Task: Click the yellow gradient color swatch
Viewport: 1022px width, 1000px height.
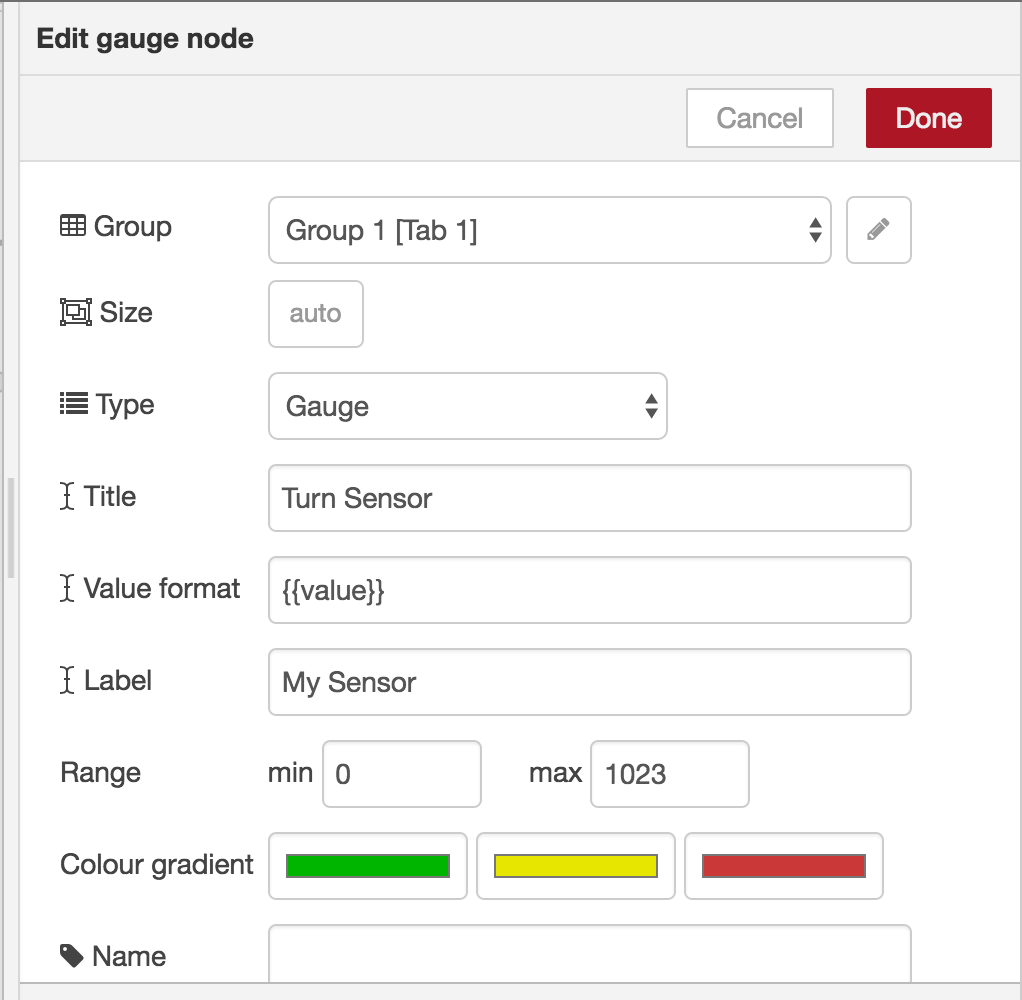Action: [575, 866]
